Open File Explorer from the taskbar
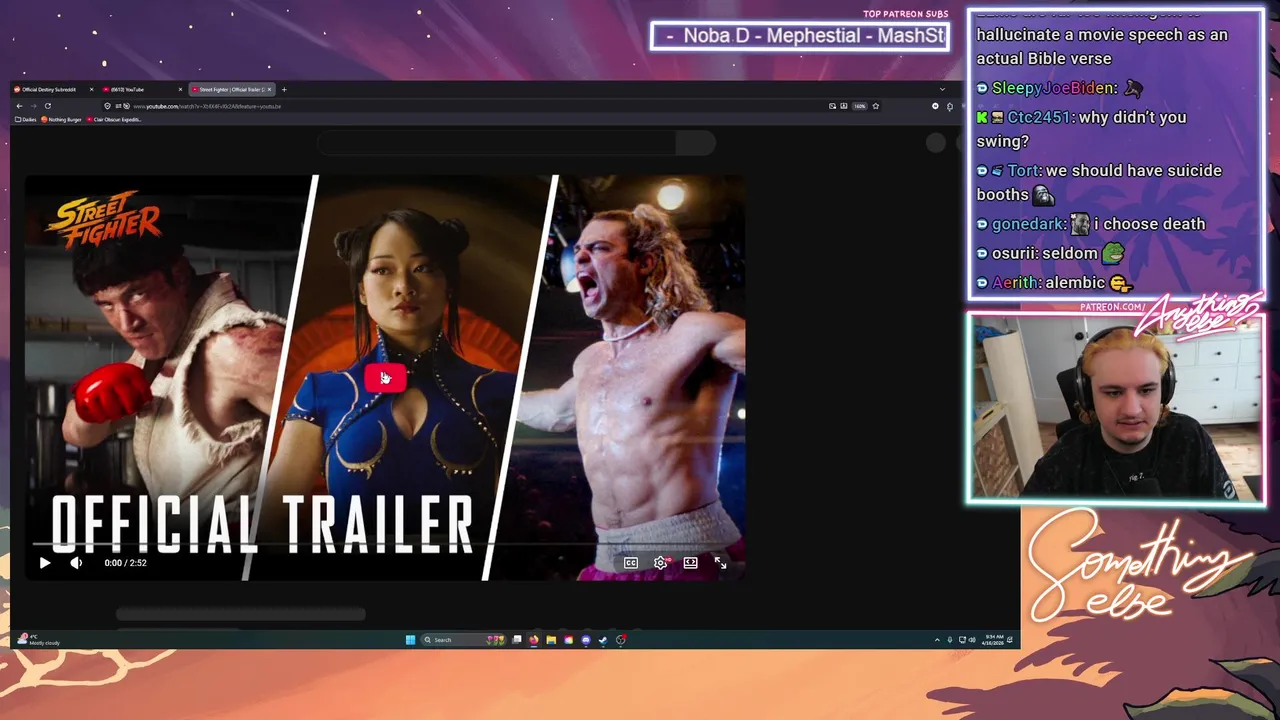 tap(551, 640)
